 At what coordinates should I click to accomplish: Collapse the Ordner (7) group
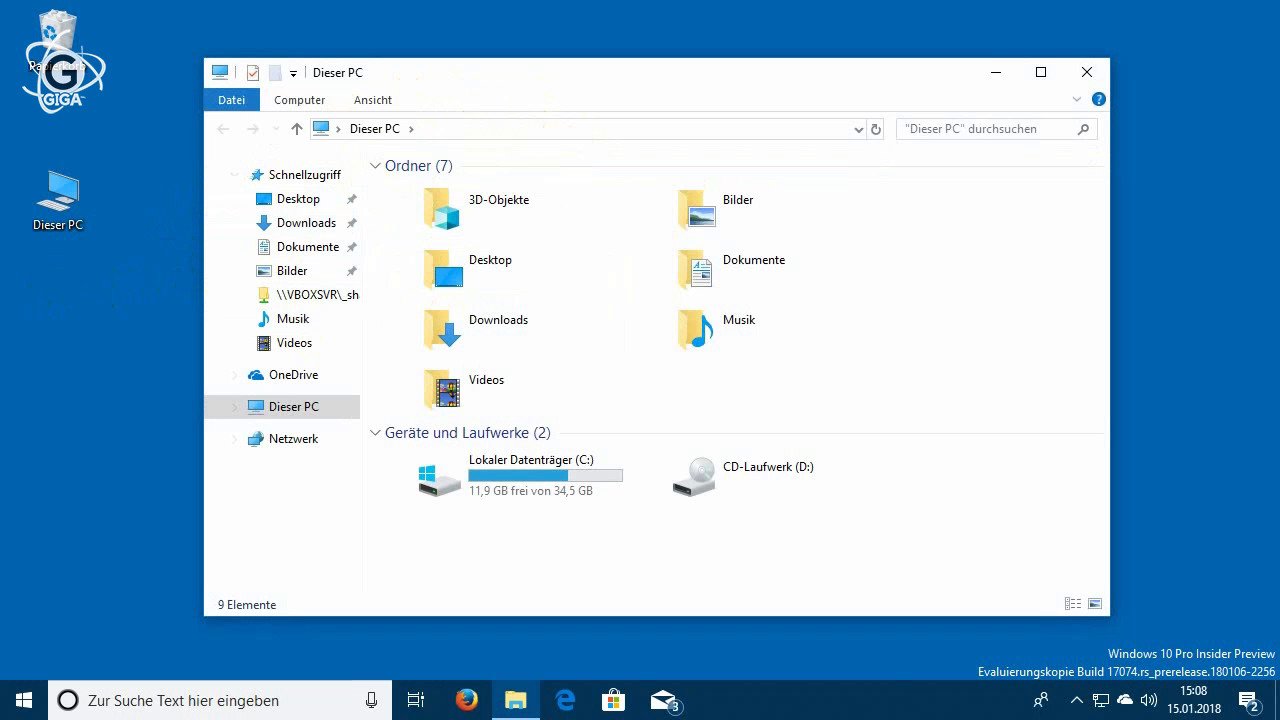point(376,166)
